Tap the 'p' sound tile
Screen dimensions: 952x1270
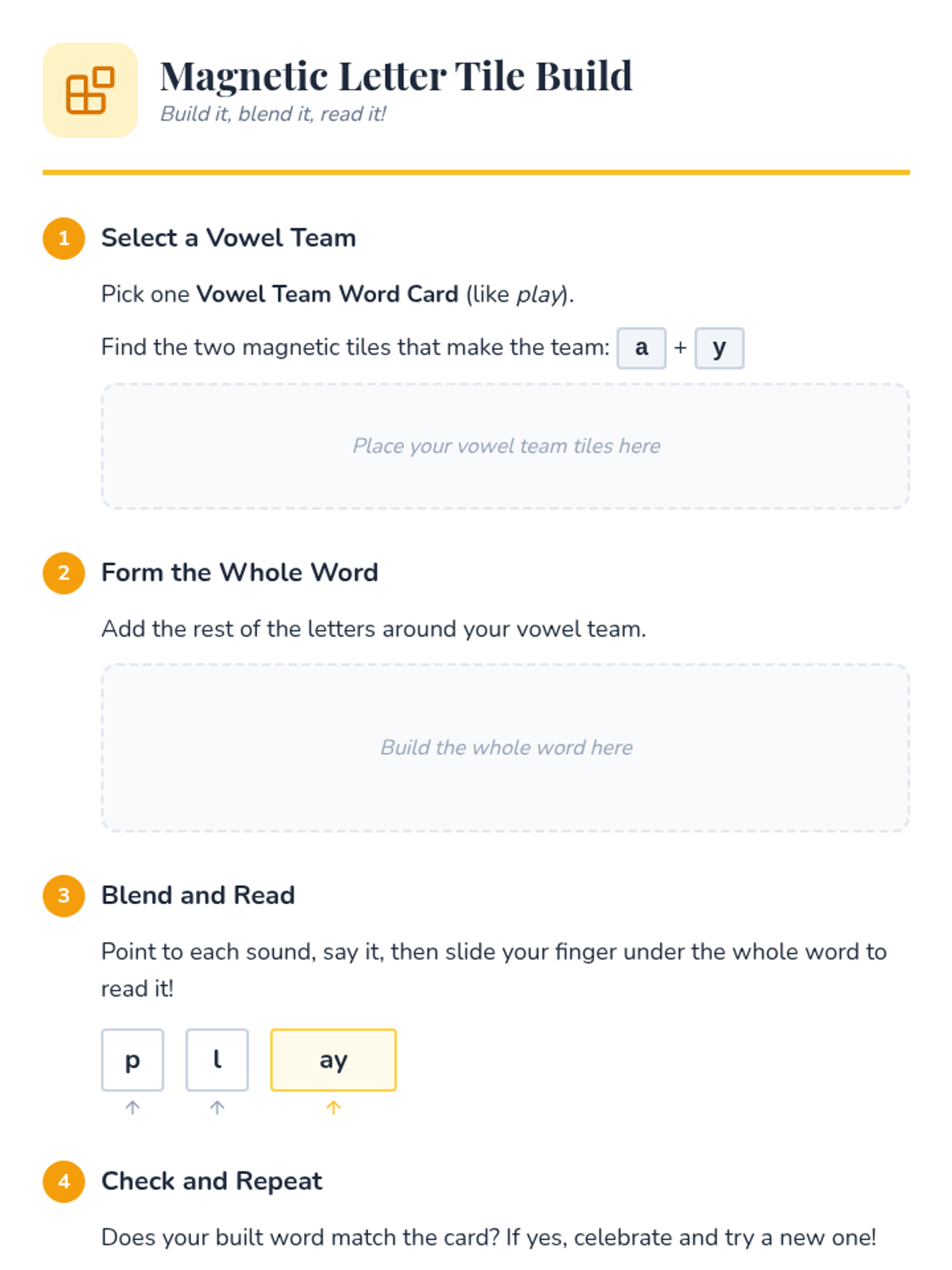point(132,1060)
